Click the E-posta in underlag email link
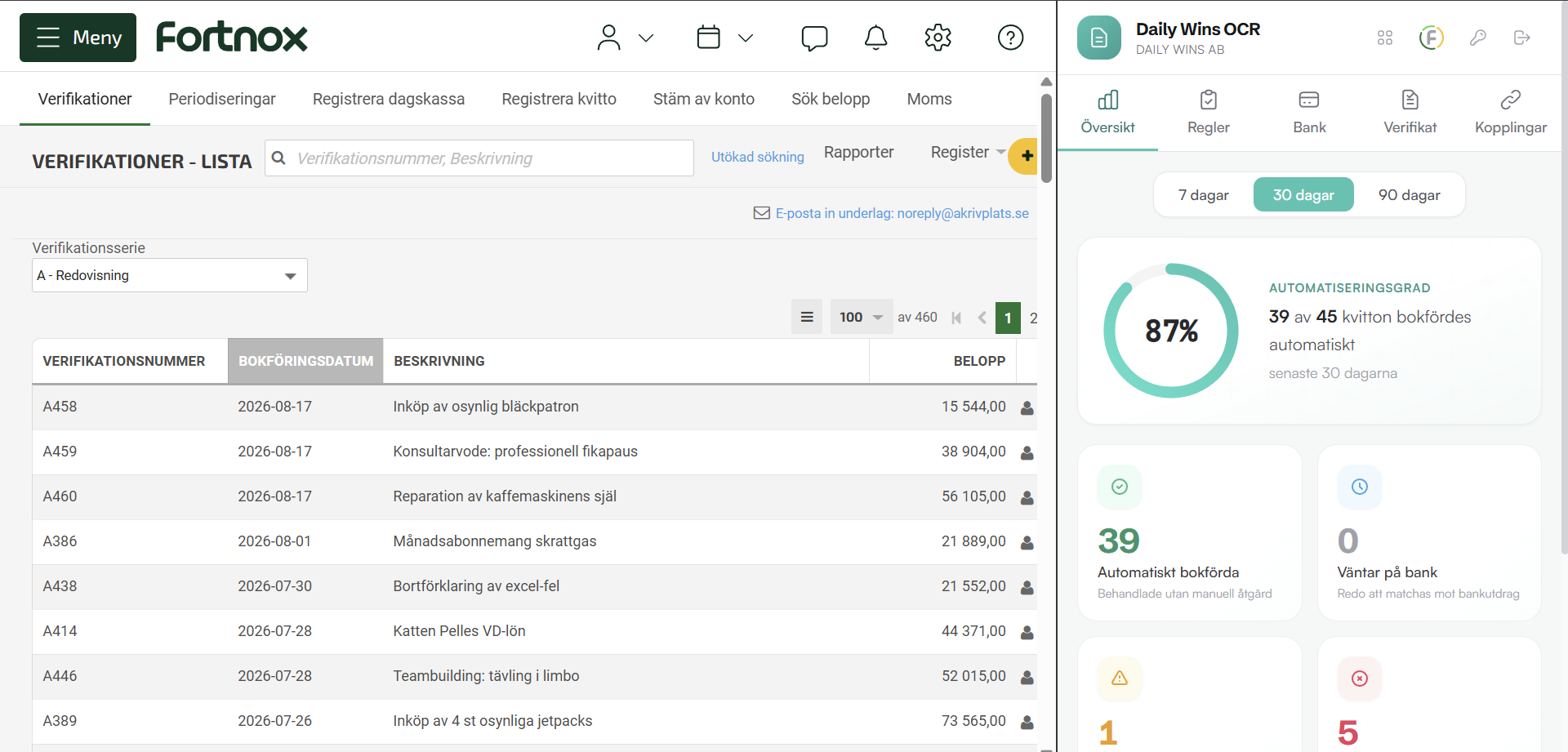 coord(891,213)
